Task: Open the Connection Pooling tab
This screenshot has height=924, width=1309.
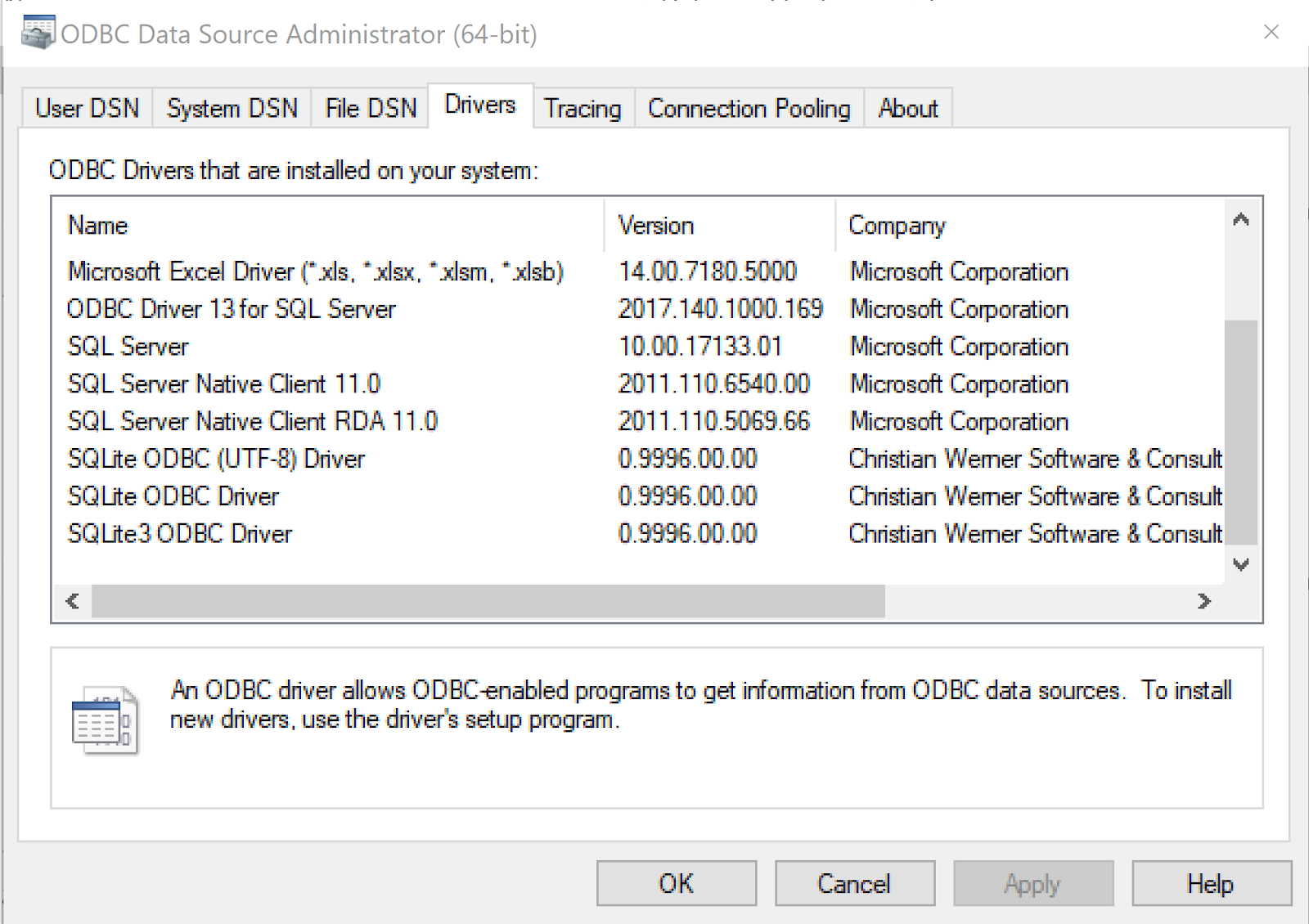Action: point(749,108)
